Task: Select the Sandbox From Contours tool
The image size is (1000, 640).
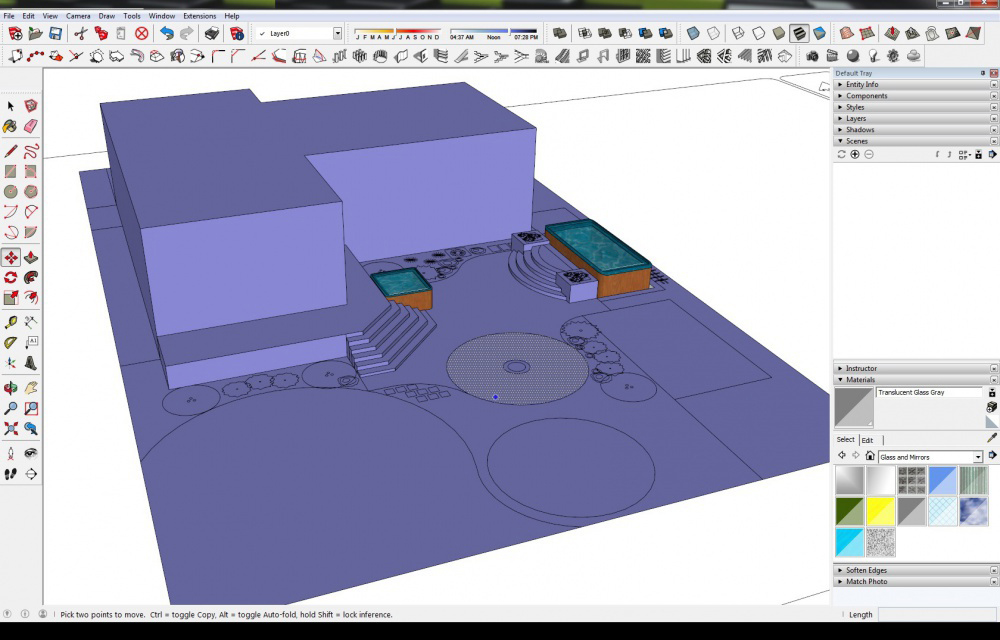Action: pyautogui.click(x=846, y=33)
